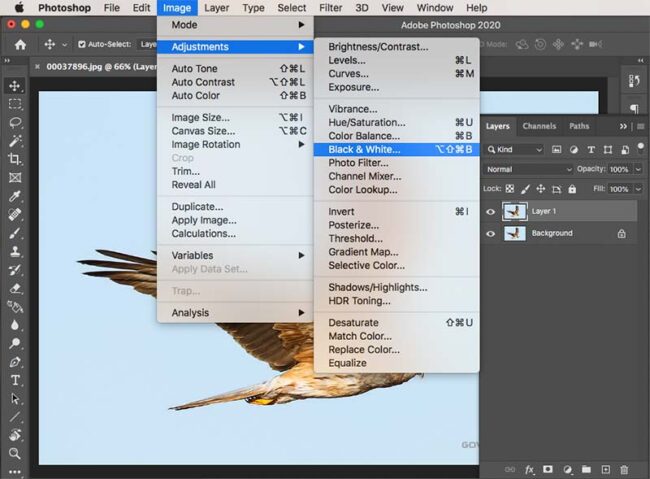Select the Horizontal Type tool
The width and height of the screenshot is (650, 479).
[15, 380]
